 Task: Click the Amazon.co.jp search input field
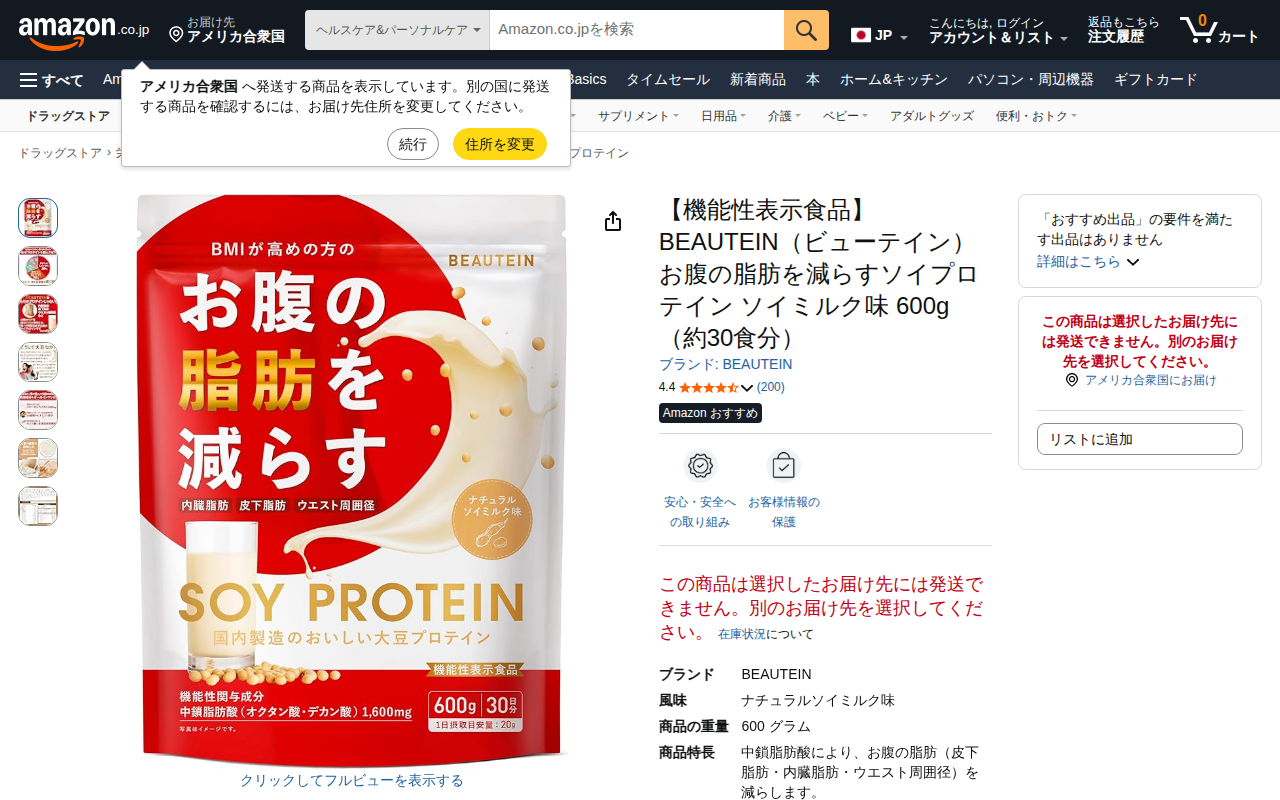[637, 30]
